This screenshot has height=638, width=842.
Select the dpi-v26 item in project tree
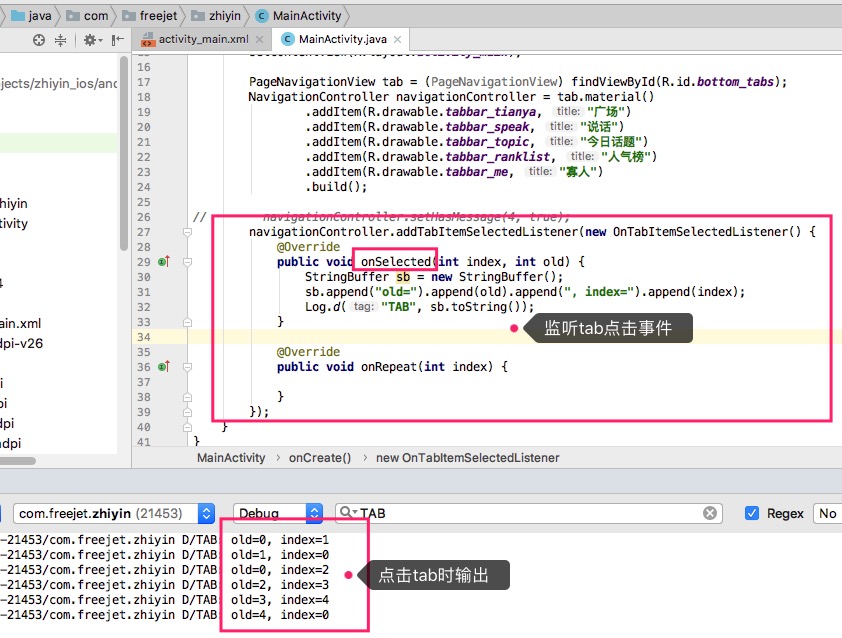point(21,344)
